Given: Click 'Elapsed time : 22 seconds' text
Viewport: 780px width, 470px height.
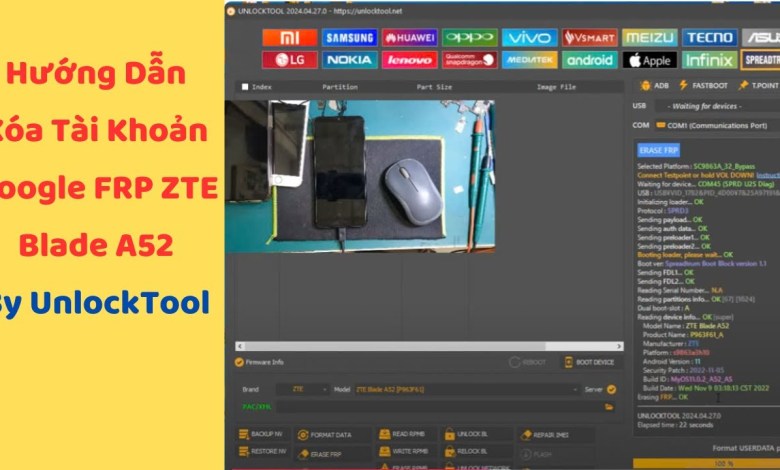Looking at the screenshot, I should click(675, 425).
